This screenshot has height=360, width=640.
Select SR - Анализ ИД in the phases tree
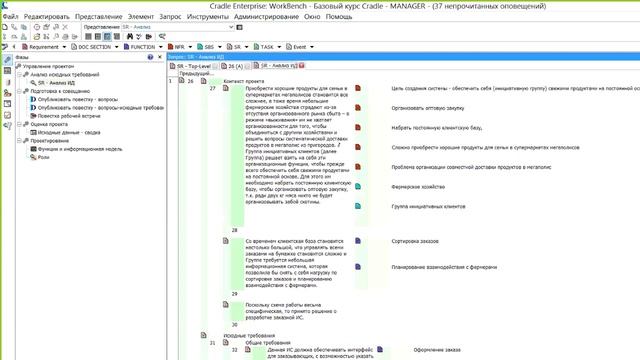[x=56, y=83]
